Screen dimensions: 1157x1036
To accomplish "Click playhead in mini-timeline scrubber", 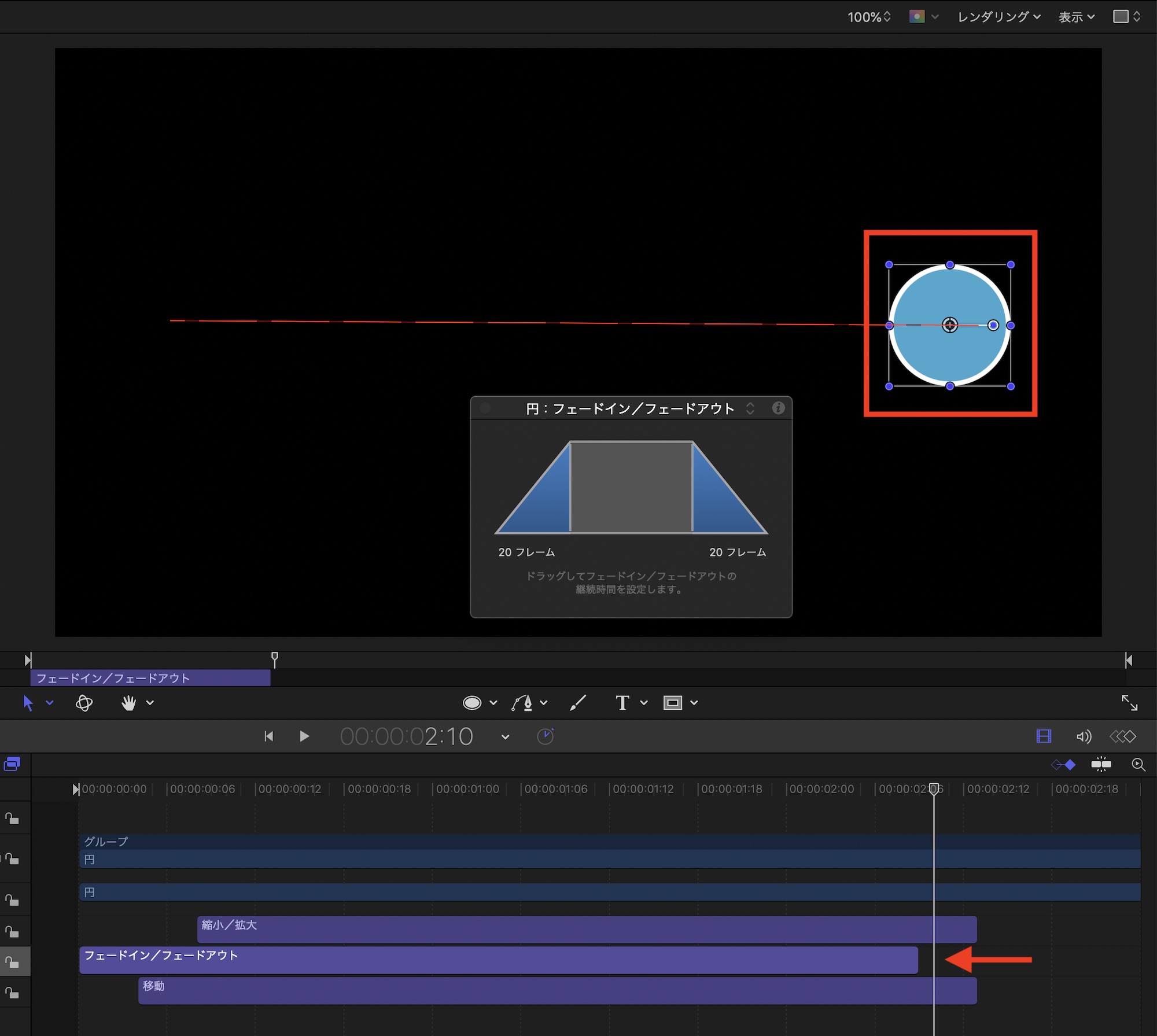I will pos(275,657).
